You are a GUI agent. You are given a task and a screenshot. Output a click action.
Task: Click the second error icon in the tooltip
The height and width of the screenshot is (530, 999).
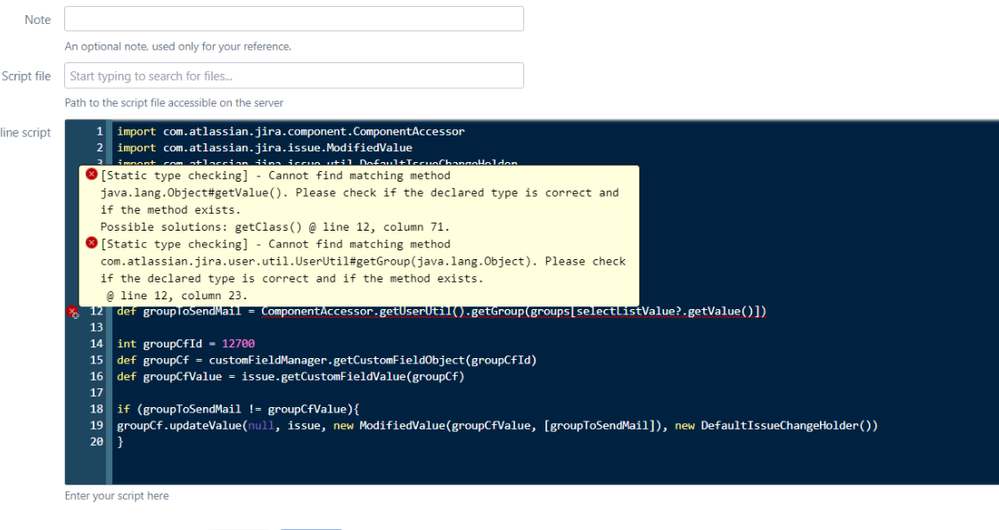pyautogui.click(x=91, y=243)
